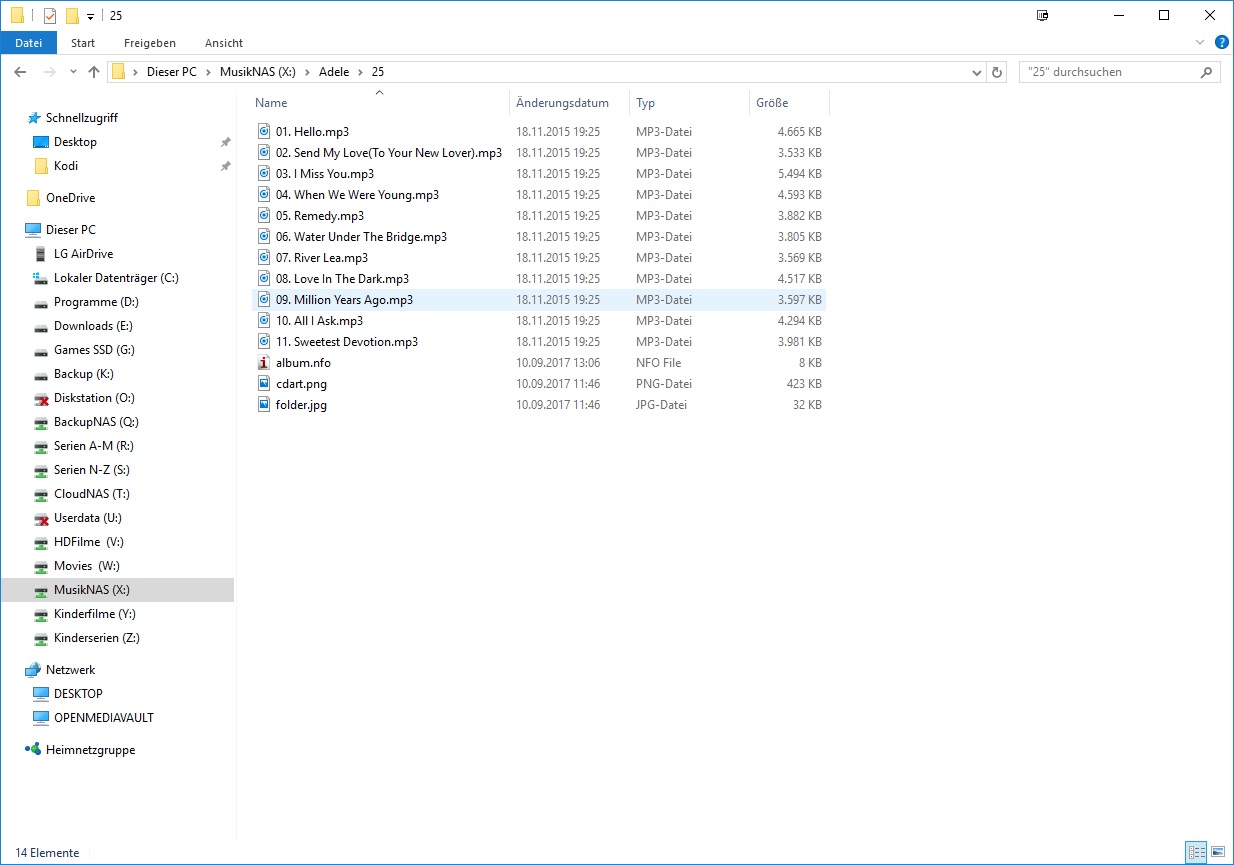1234x865 pixels.
Task: Click the Netzwerk icon in sidebar
Action: [33, 670]
